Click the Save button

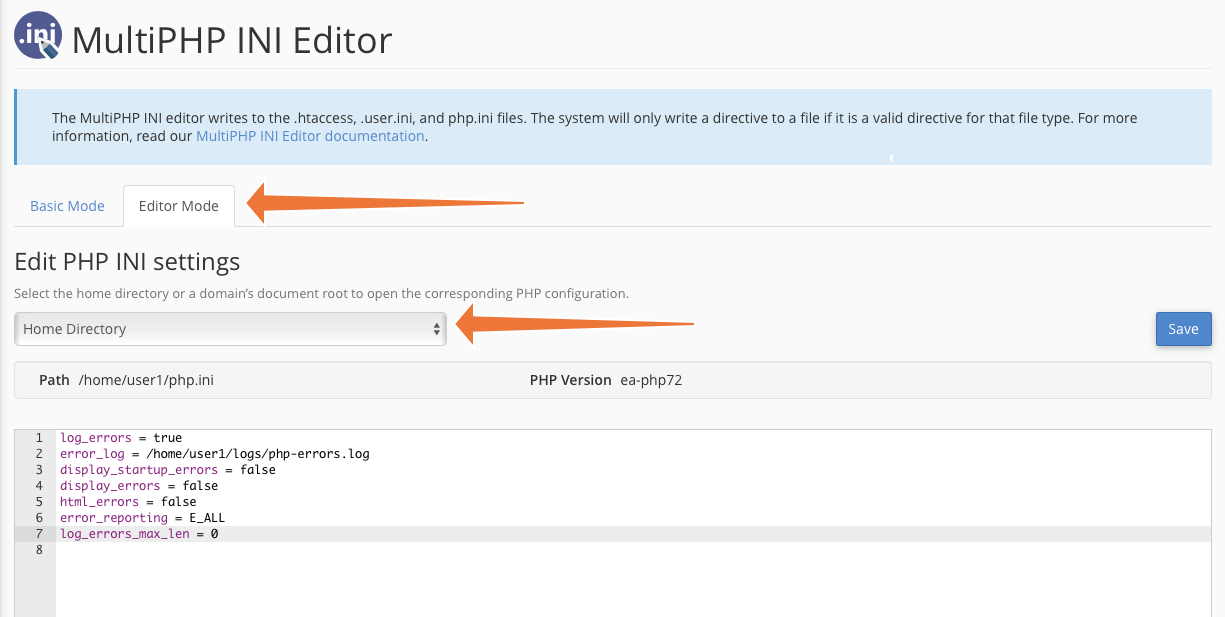point(1183,328)
